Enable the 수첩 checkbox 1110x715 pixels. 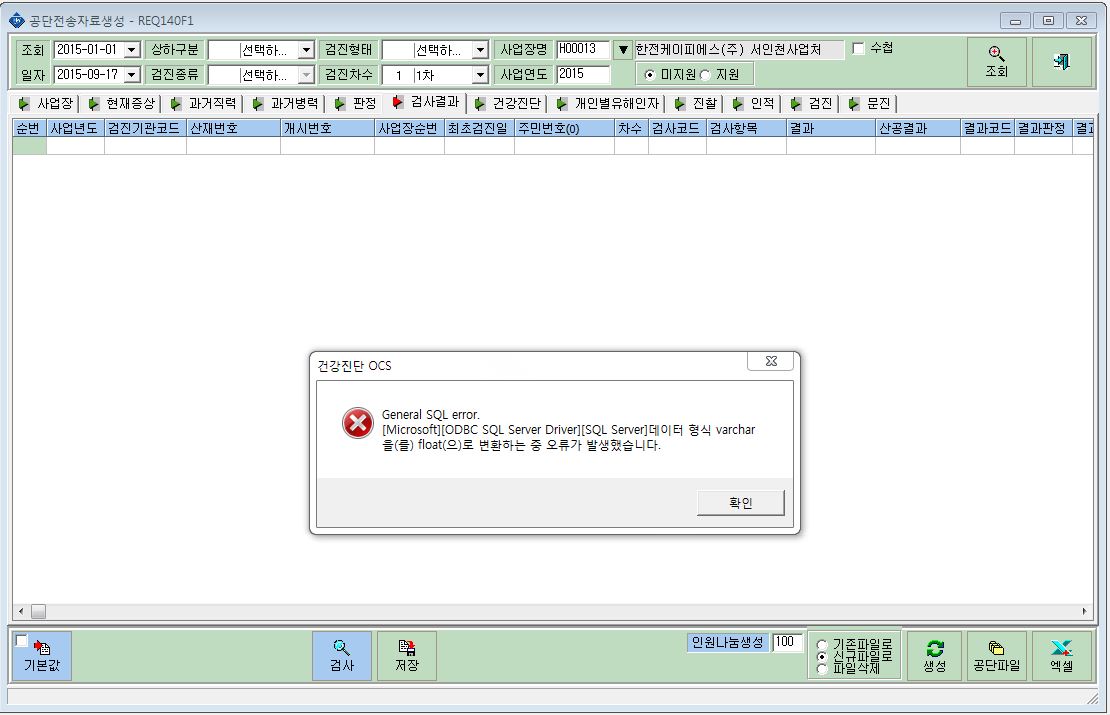[x=859, y=48]
